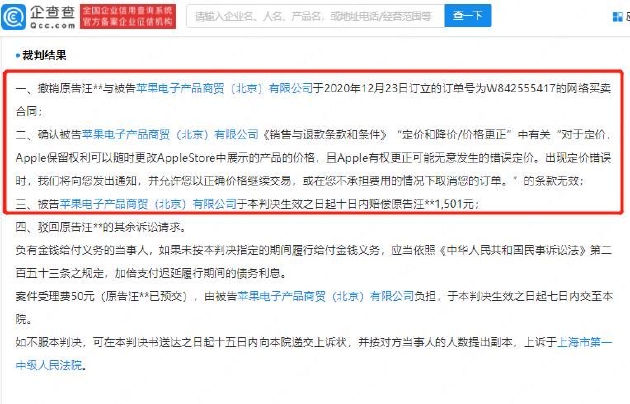Open 苹果电子产品商贸 link in case fee paragraph
This screenshot has height=404, width=630.
point(325,296)
